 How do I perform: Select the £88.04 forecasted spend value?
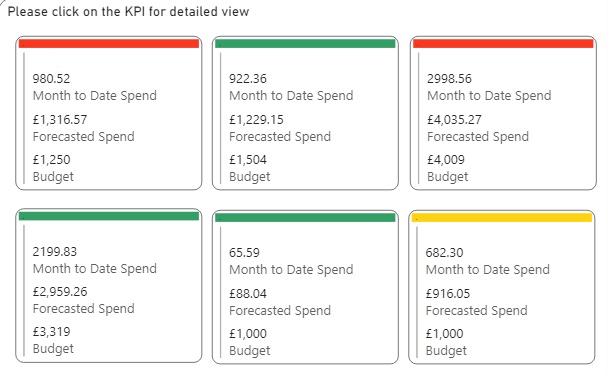248,294
